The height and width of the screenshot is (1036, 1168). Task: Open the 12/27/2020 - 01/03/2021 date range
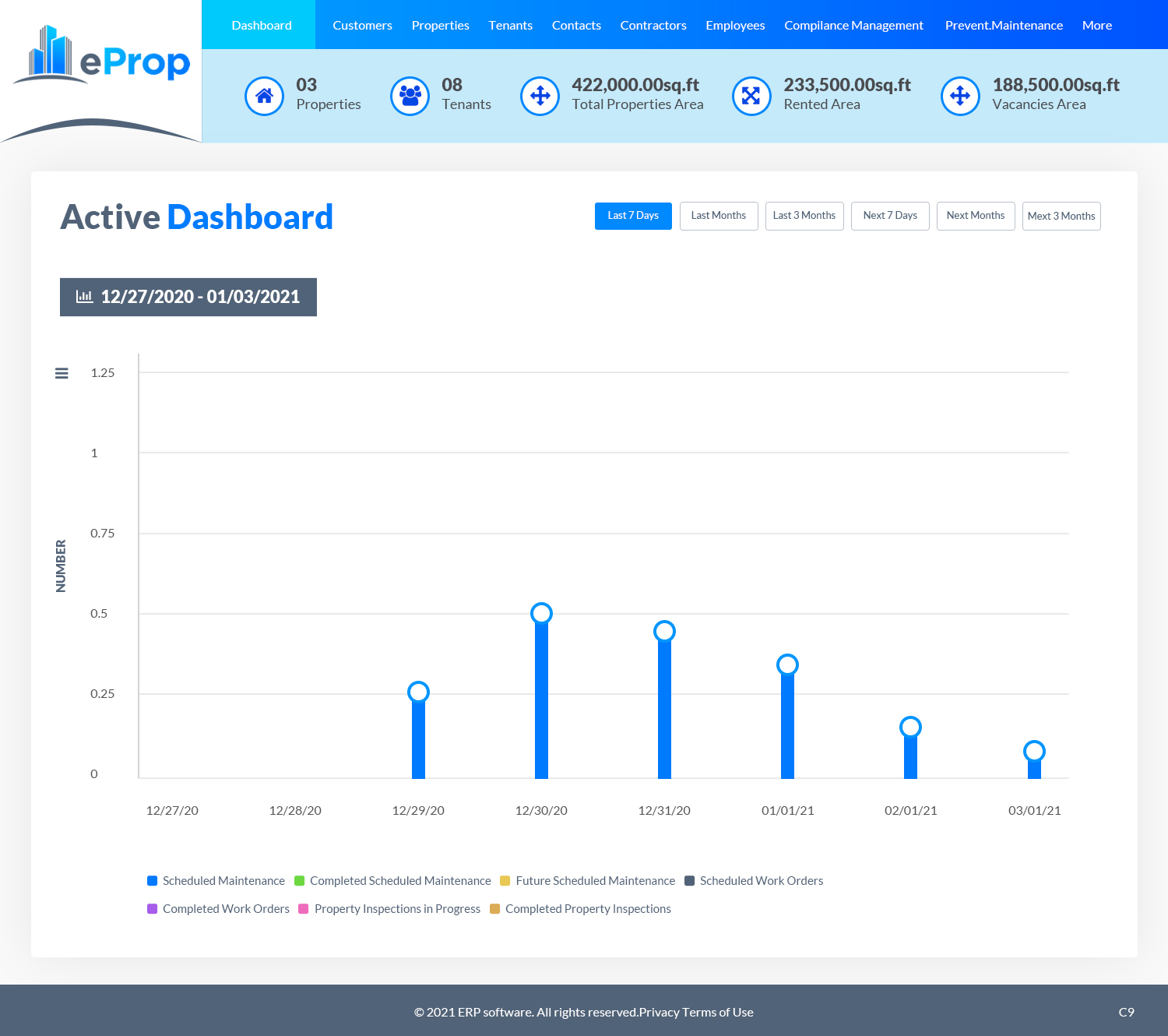tap(188, 297)
